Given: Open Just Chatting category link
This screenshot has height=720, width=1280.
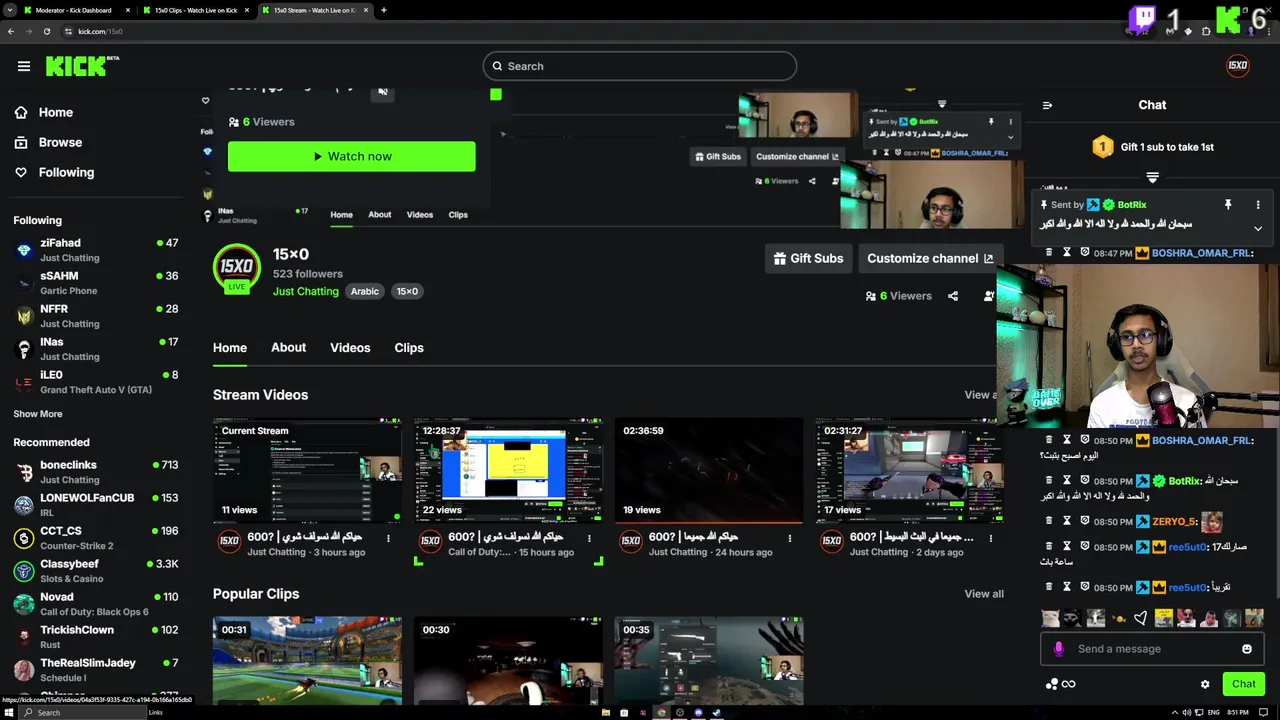Looking at the screenshot, I should tap(306, 291).
